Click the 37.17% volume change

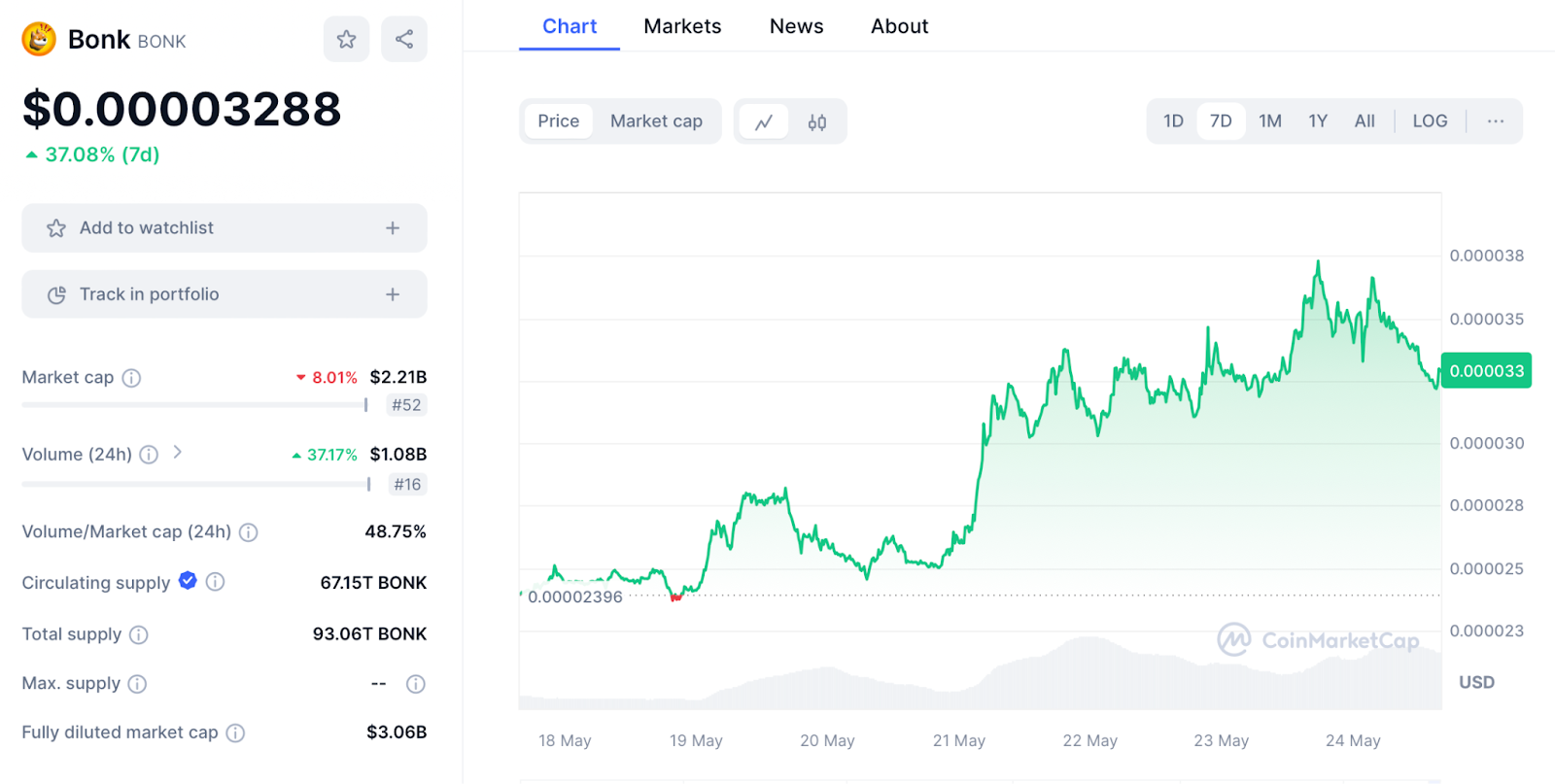(x=332, y=455)
